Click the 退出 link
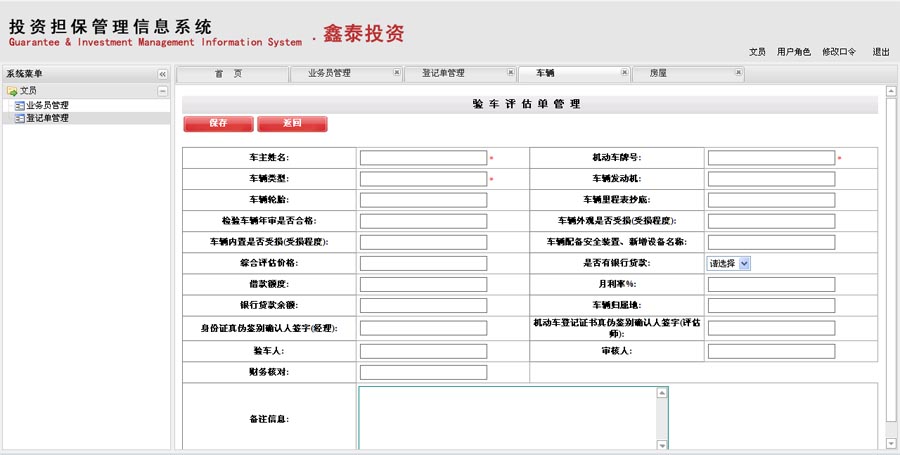This screenshot has width=900, height=455. 880,52
